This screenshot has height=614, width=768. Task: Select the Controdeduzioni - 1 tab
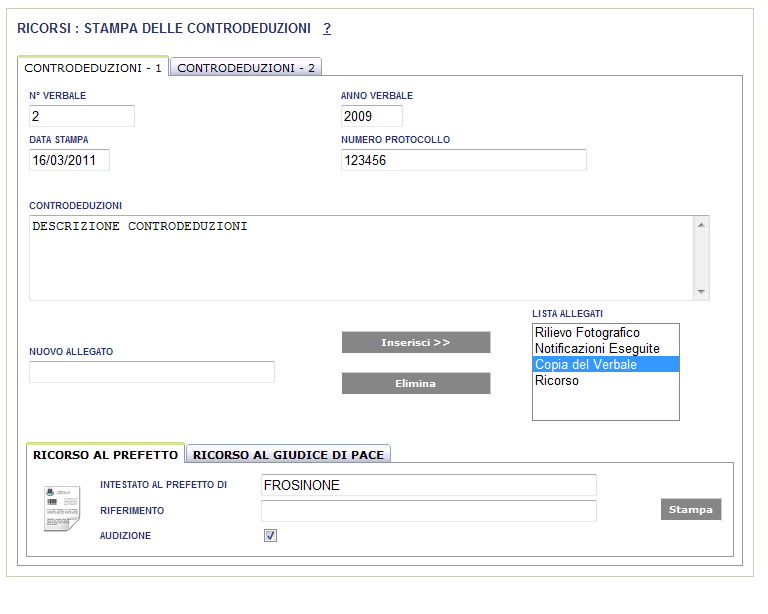coord(93,68)
